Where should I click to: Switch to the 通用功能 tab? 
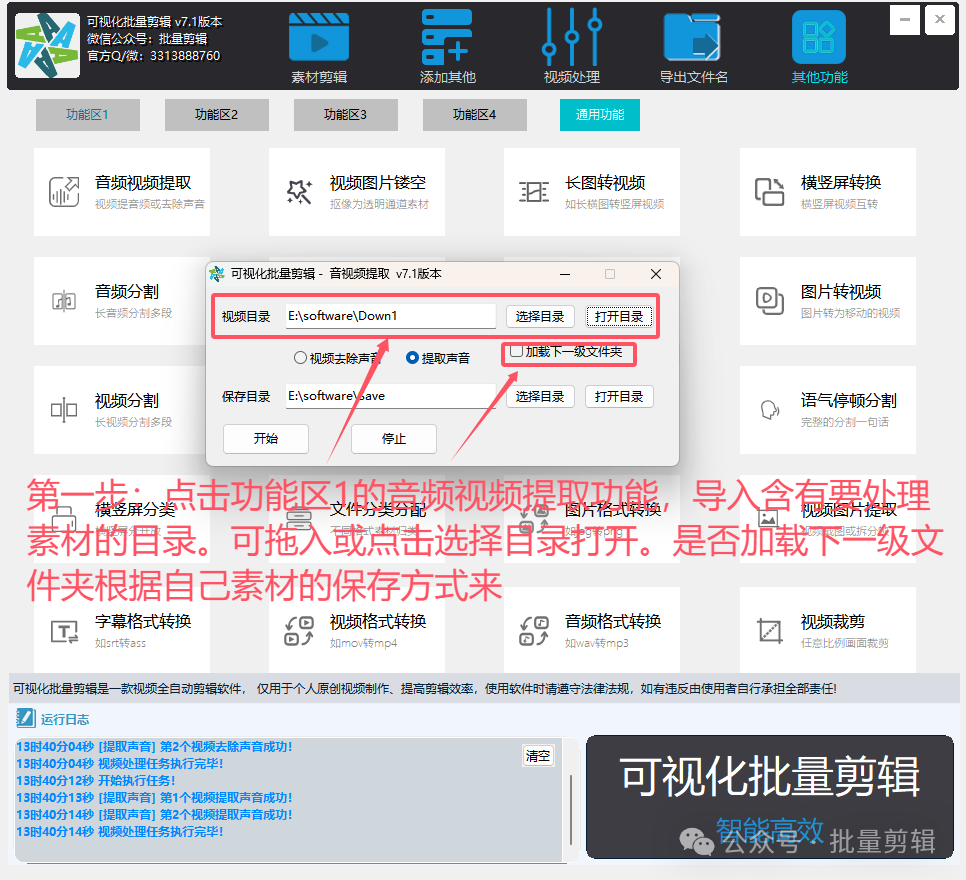pyautogui.click(x=599, y=115)
